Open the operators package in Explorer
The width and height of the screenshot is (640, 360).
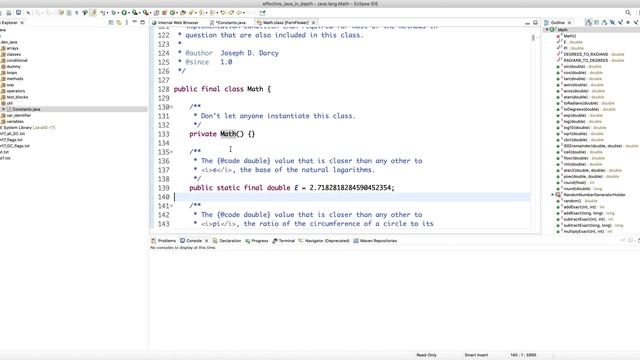click(13, 91)
